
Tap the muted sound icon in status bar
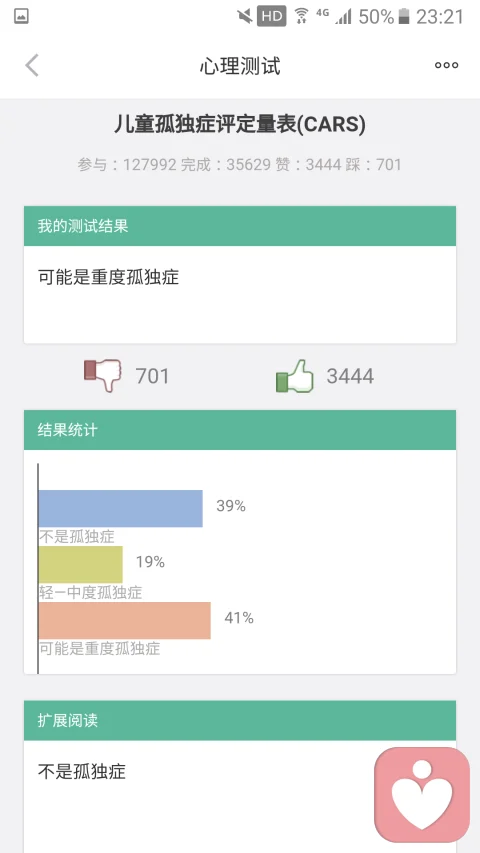tap(245, 16)
